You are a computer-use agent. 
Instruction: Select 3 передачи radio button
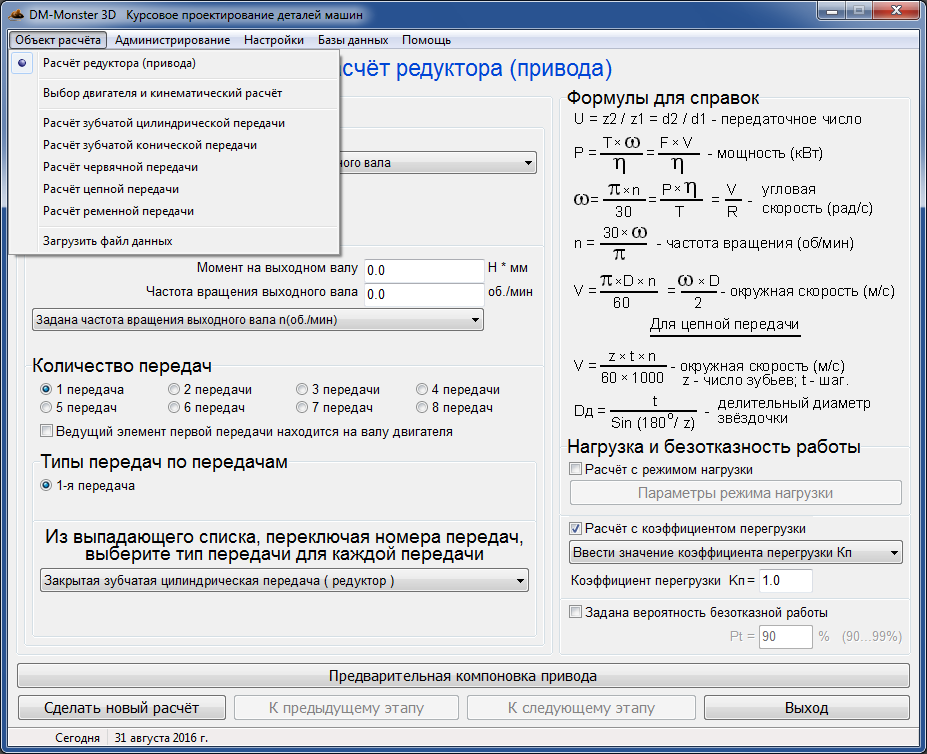302,389
